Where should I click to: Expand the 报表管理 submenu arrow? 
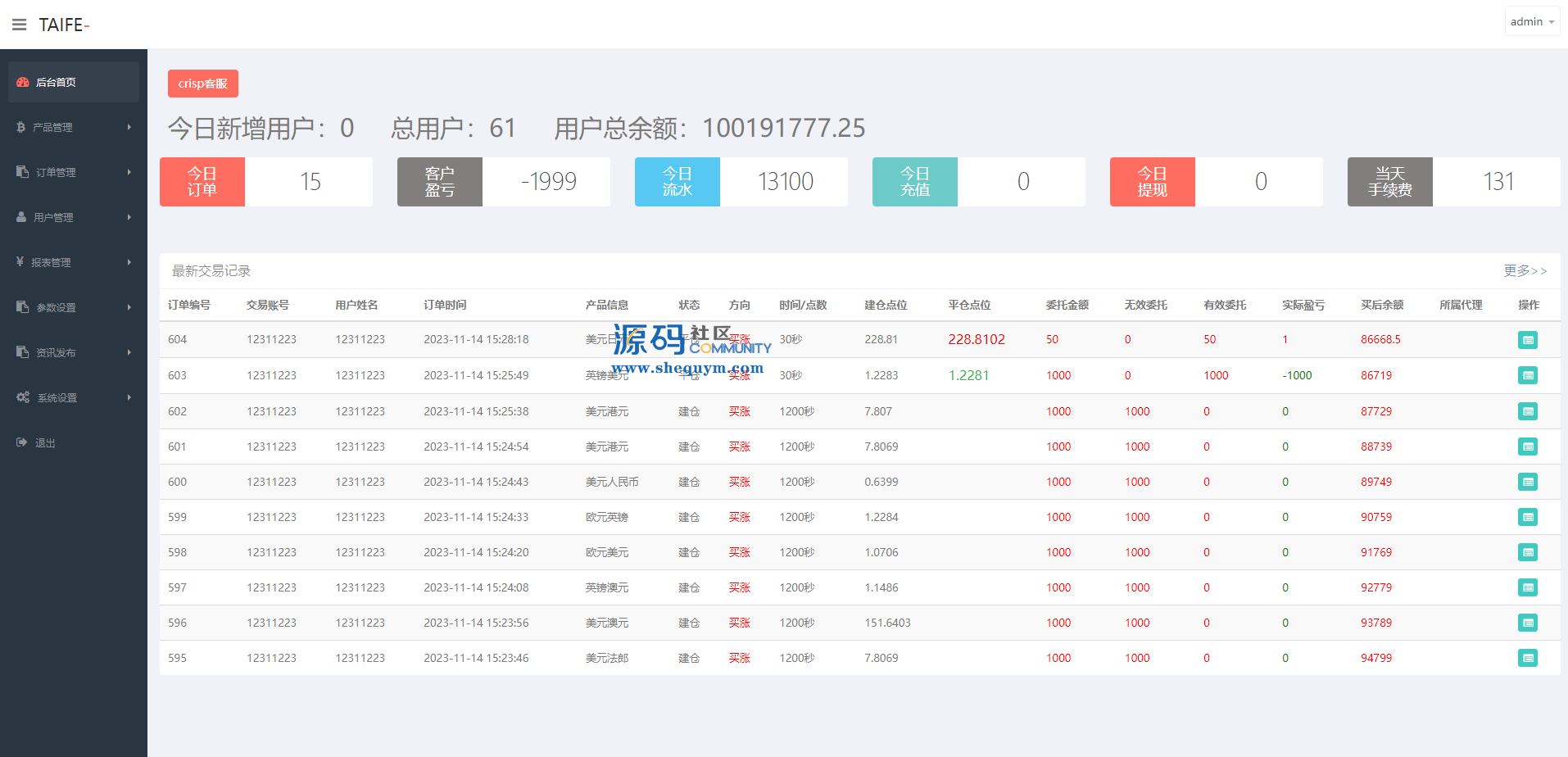pos(129,262)
